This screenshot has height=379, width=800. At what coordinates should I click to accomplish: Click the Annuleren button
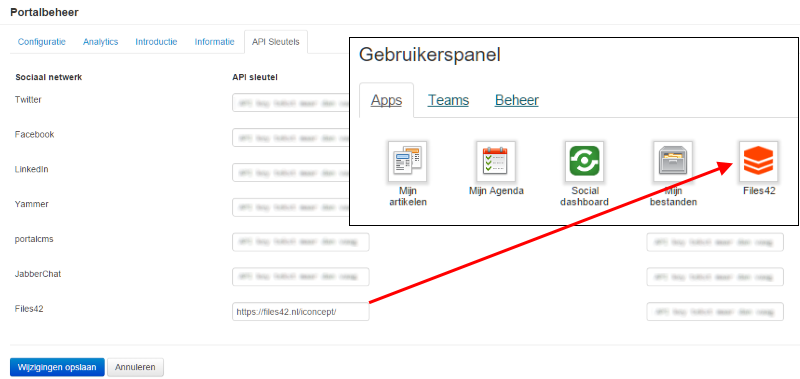pyautogui.click(x=135, y=367)
